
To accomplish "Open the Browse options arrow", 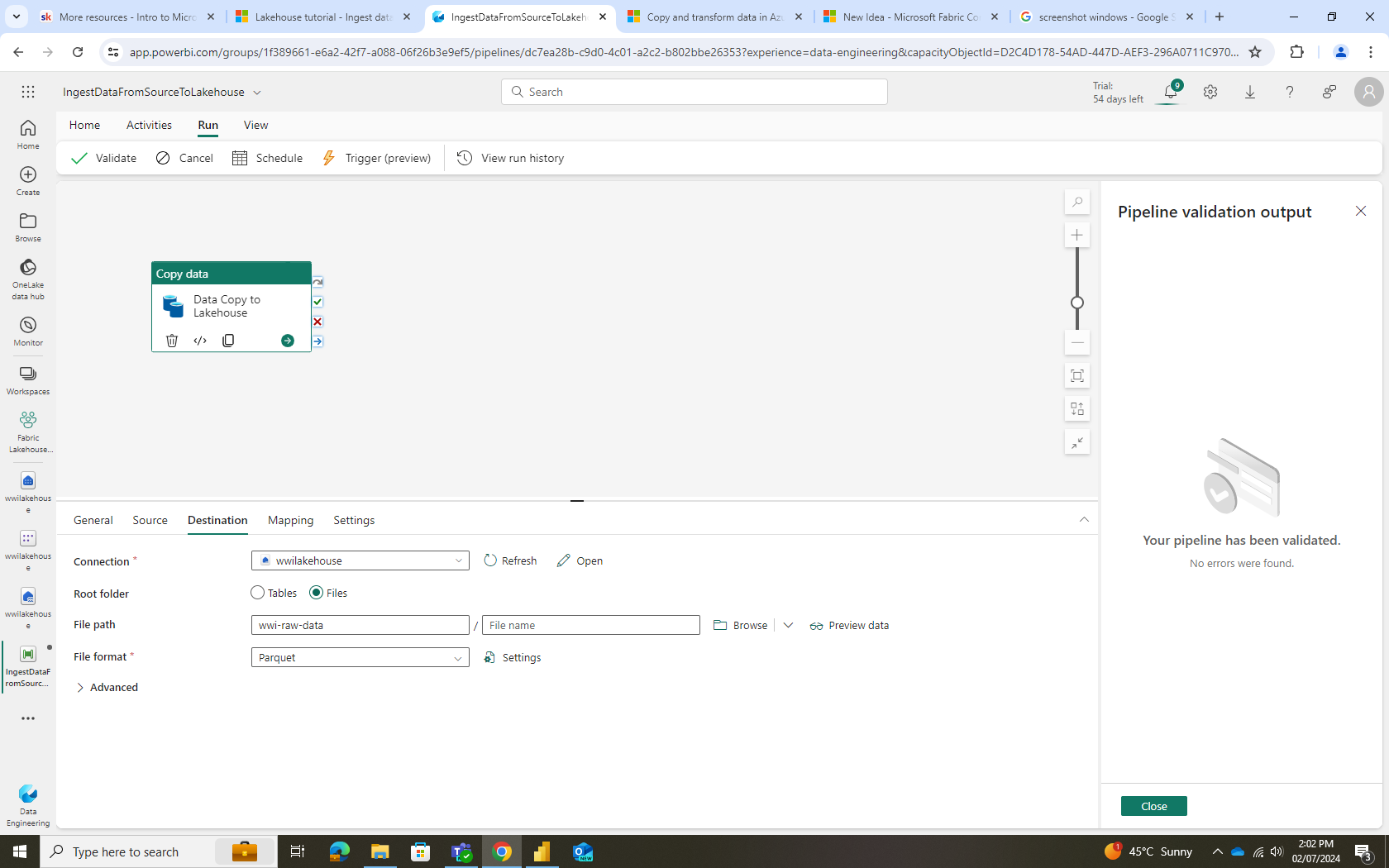I will tap(788, 626).
